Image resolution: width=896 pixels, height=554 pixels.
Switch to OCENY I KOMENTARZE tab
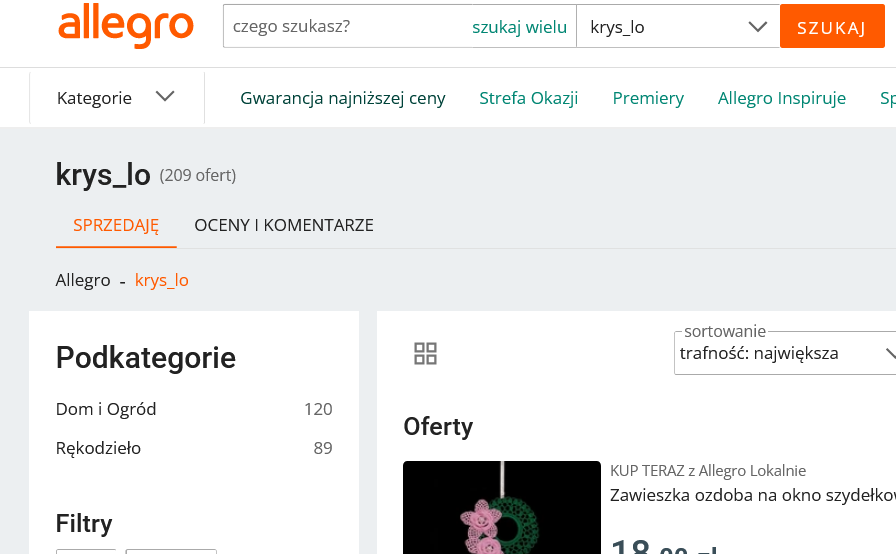(284, 225)
